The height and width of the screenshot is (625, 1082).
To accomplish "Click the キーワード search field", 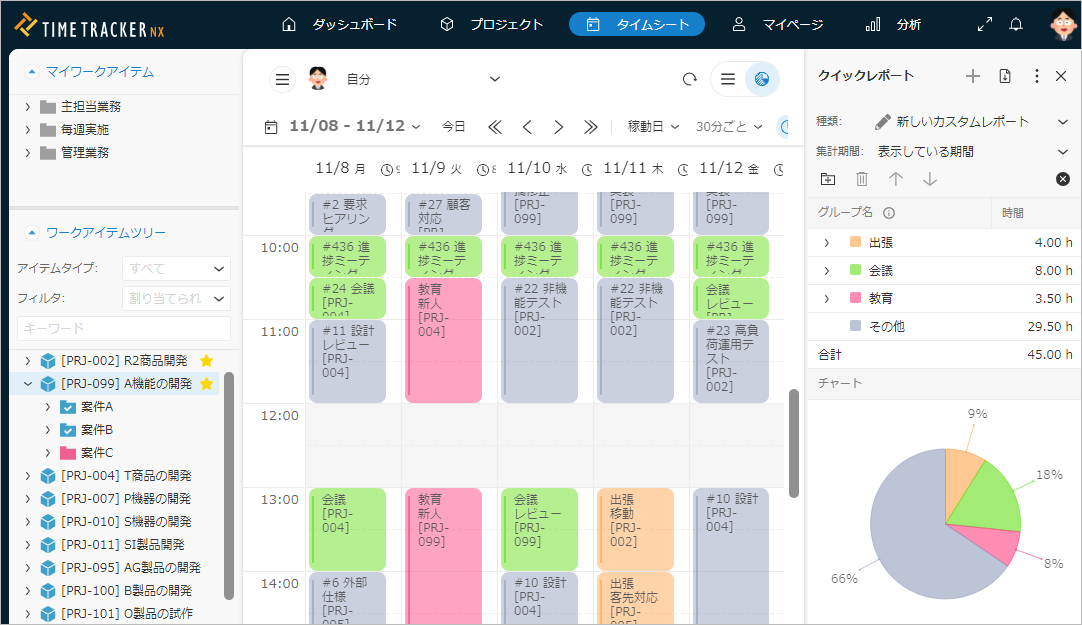I will click(x=124, y=328).
